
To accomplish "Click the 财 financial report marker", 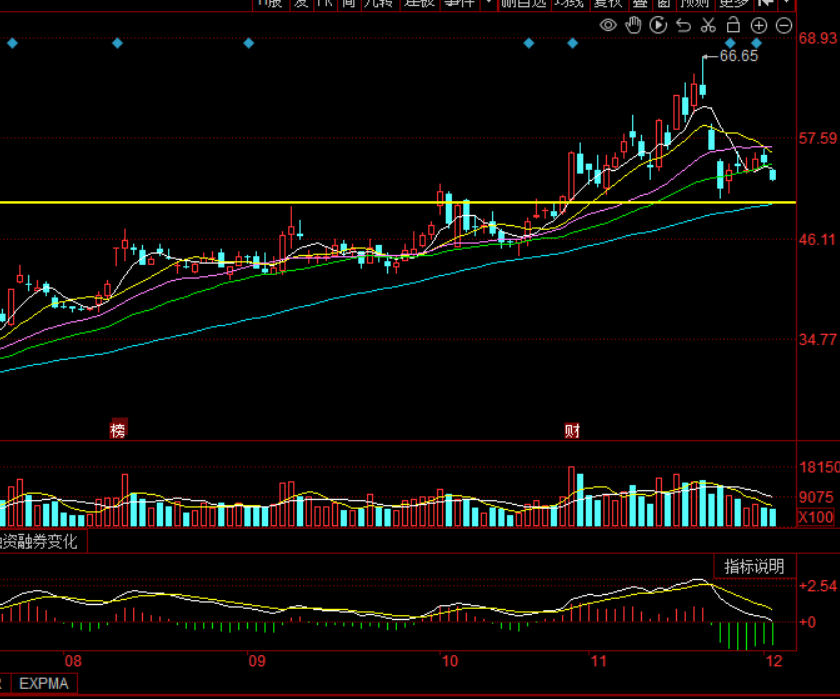I will (572, 430).
